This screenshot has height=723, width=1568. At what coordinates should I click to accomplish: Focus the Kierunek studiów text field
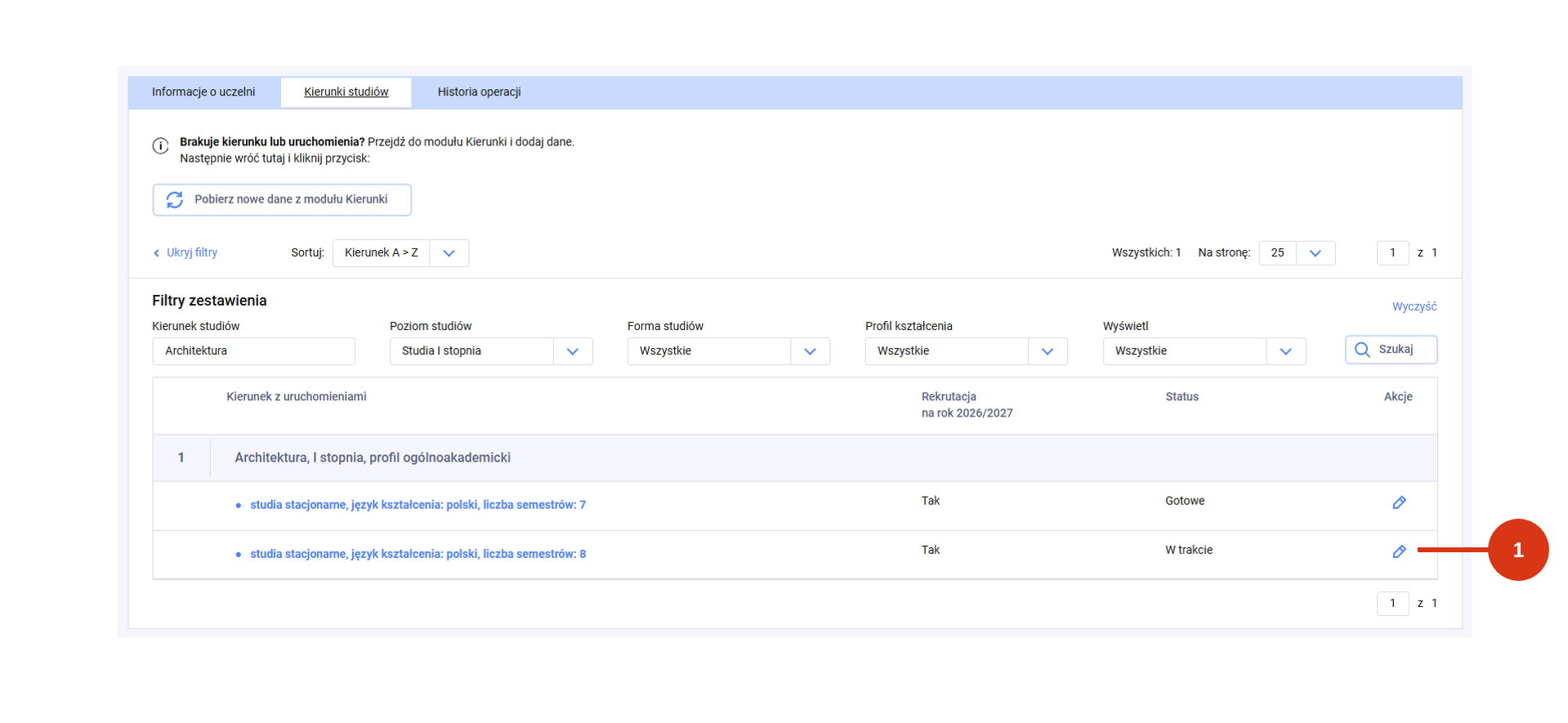coord(253,351)
